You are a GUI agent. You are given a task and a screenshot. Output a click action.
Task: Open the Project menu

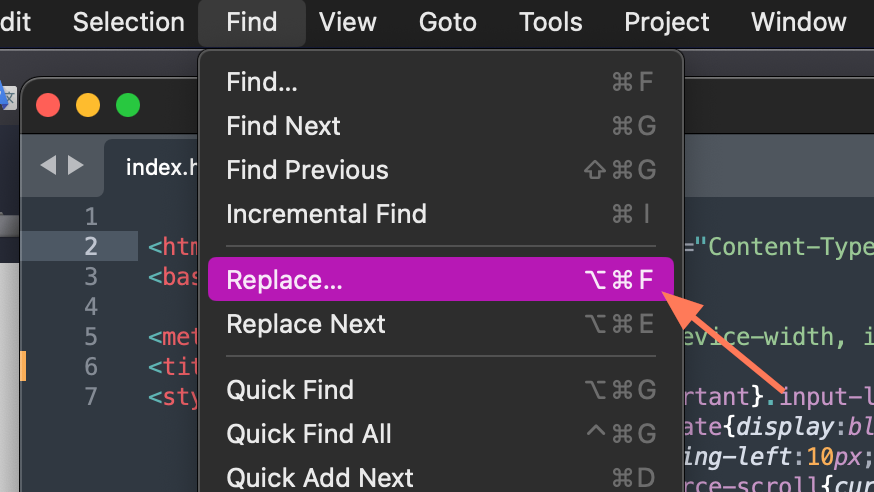click(x=667, y=23)
